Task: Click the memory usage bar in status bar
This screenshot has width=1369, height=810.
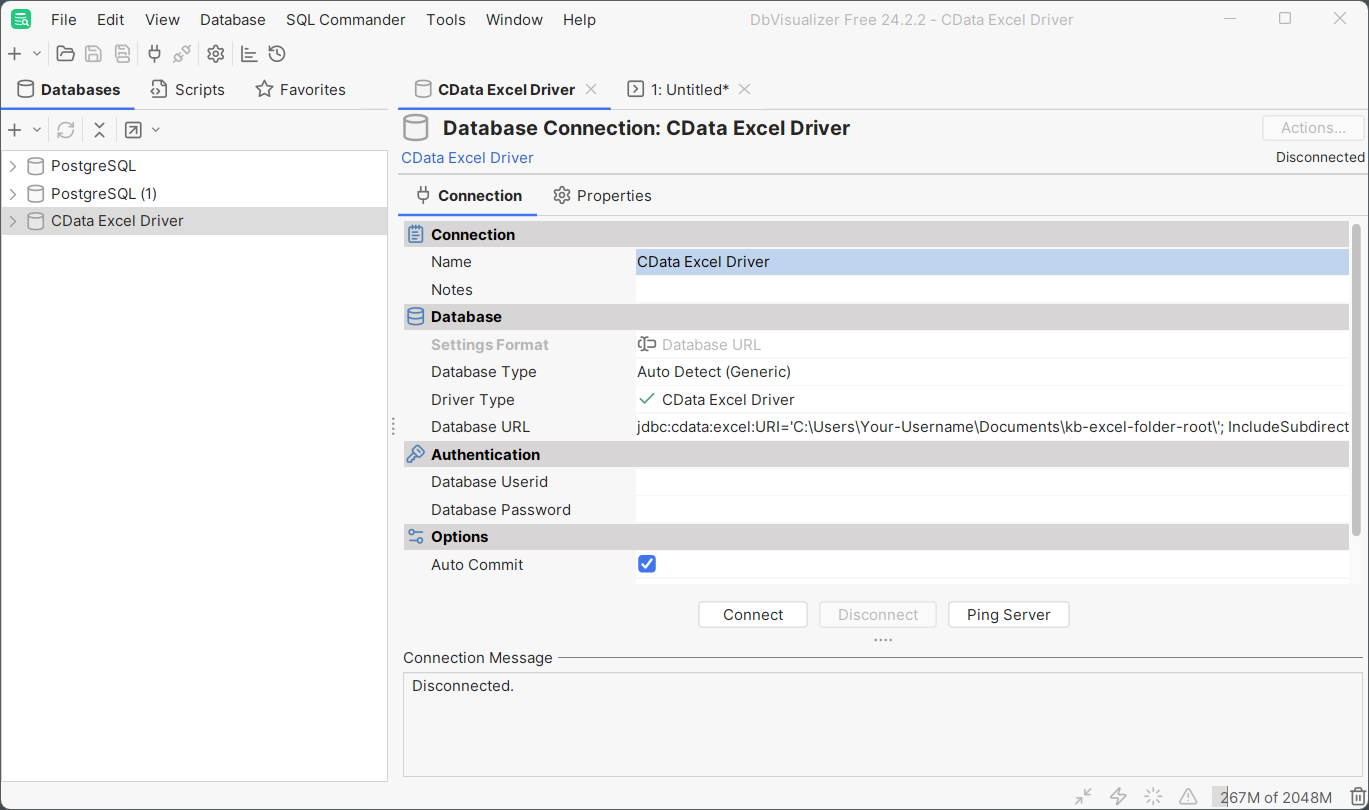Action: point(1274,797)
